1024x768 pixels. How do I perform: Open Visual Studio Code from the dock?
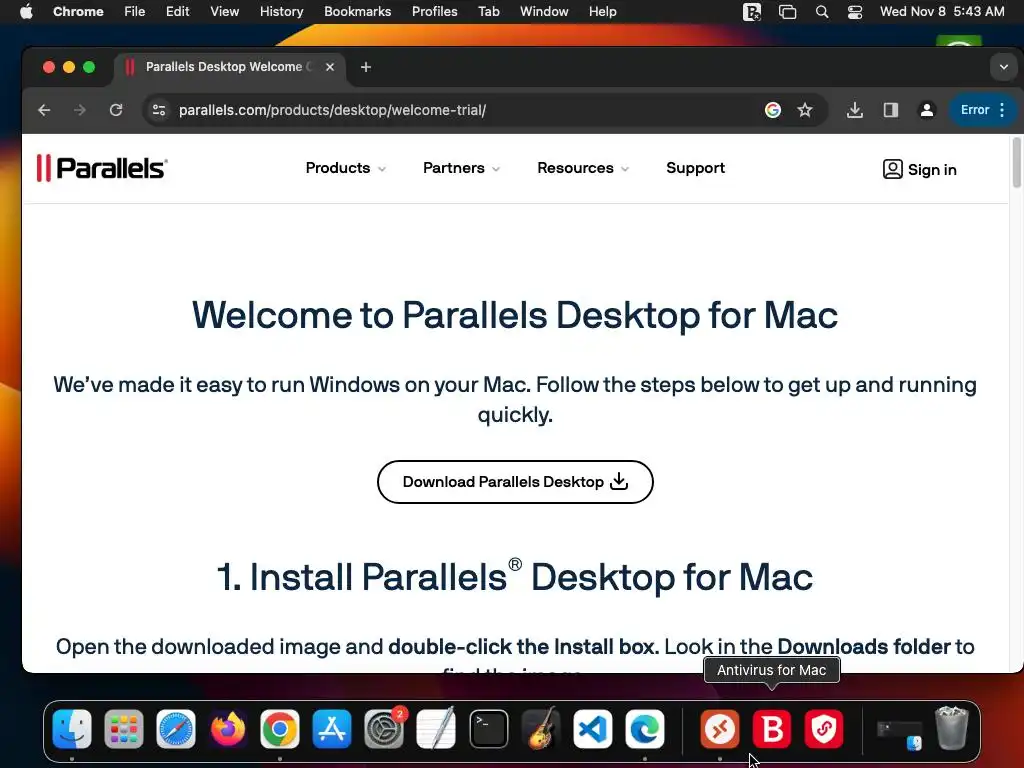592,729
